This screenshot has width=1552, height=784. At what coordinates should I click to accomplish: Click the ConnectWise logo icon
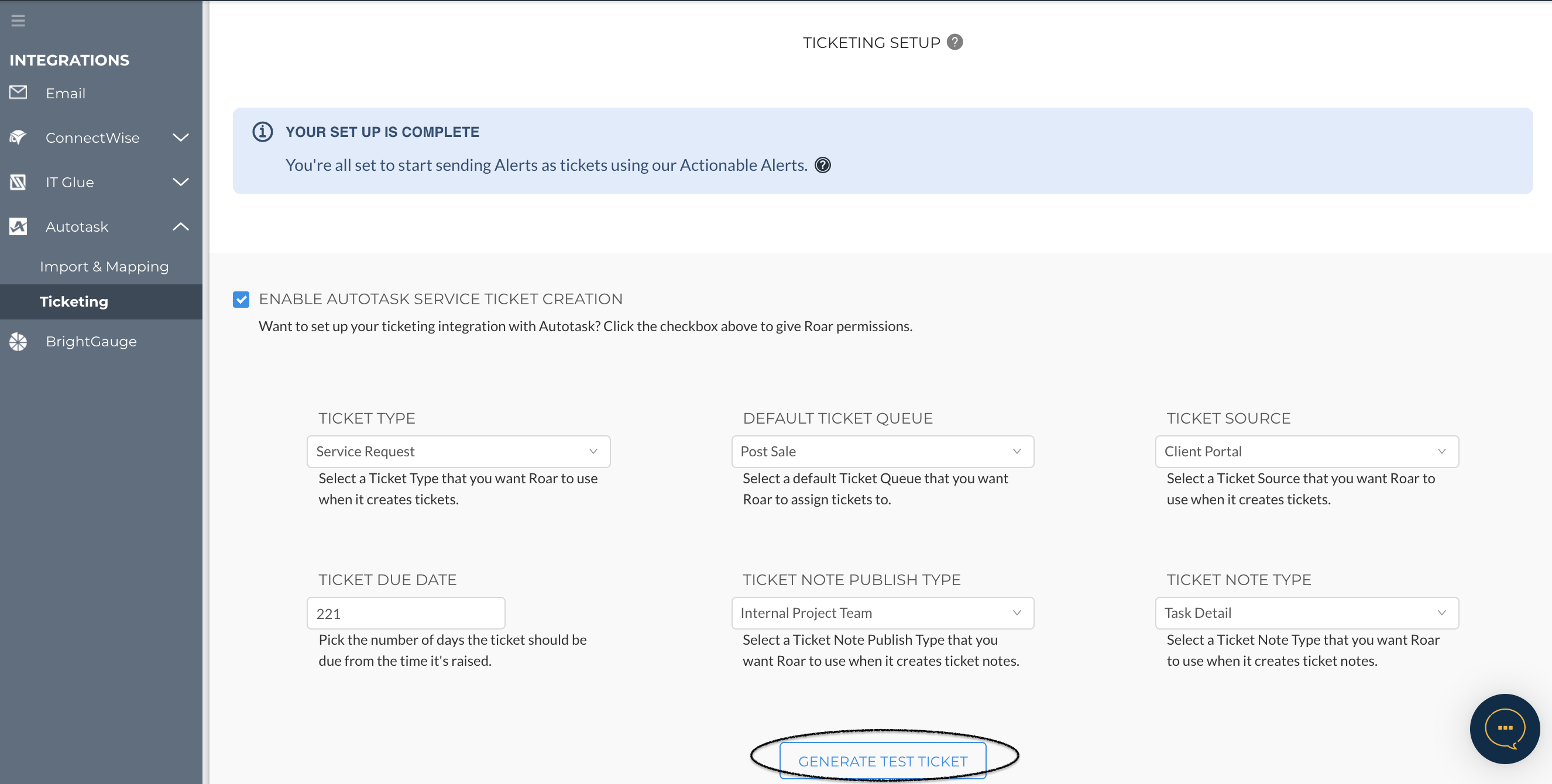[x=18, y=137]
